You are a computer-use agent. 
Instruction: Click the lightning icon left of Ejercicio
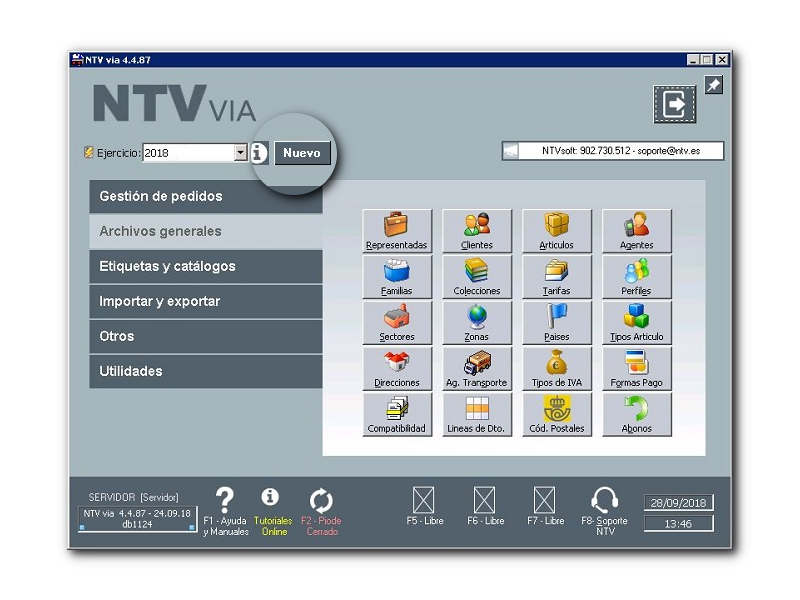pyautogui.click(x=89, y=153)
